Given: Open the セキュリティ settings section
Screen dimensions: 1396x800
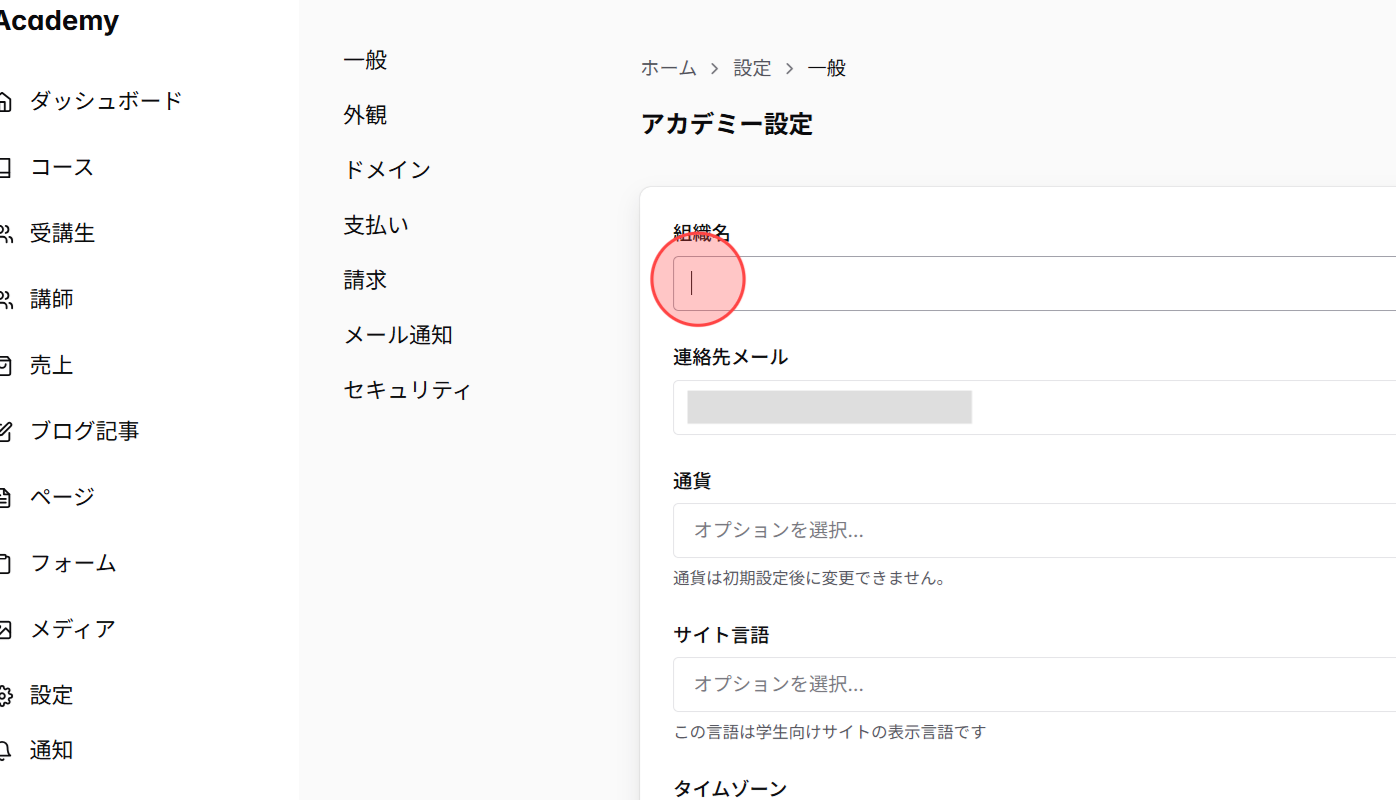Looking at the screenshot, I should (x=407, y=389).
